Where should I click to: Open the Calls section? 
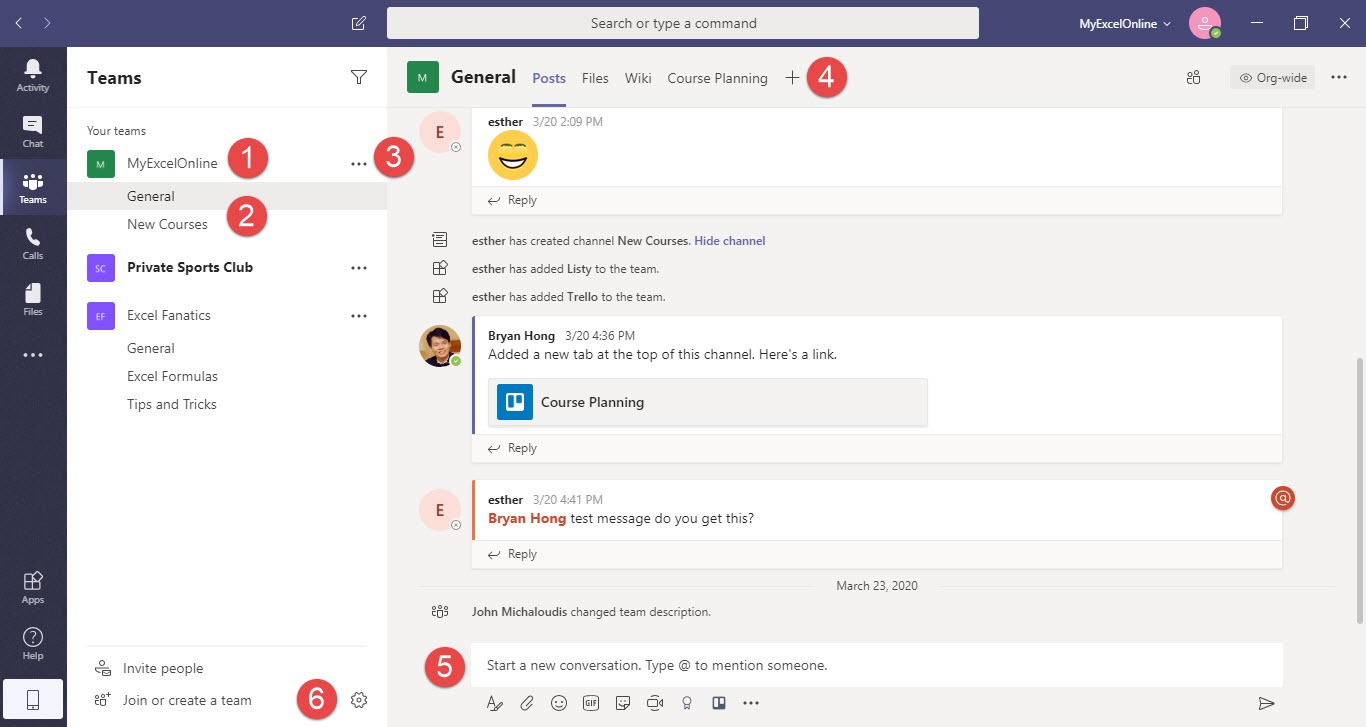(x=33, y=243)
